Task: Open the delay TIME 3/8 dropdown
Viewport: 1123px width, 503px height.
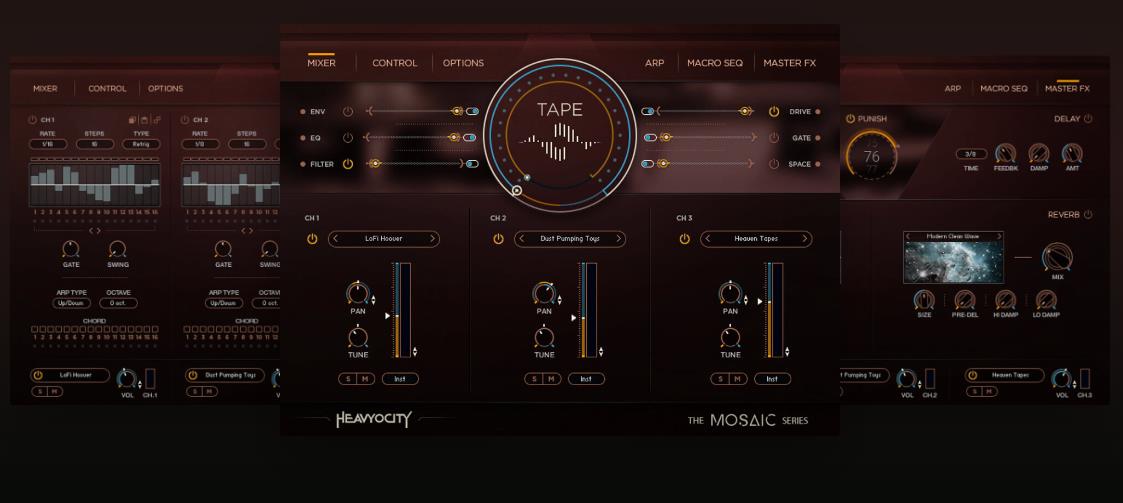Action: click(971, 154)
